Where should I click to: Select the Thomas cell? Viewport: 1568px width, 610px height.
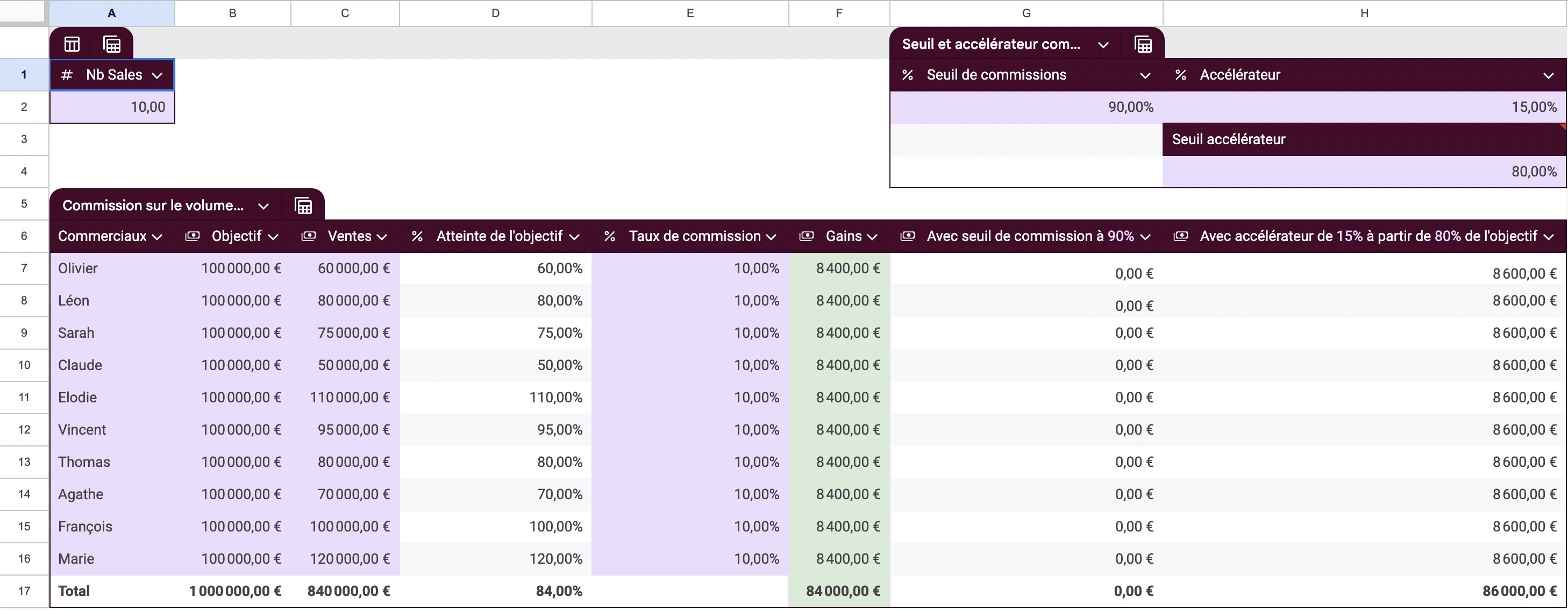click(x=112, y=462)
